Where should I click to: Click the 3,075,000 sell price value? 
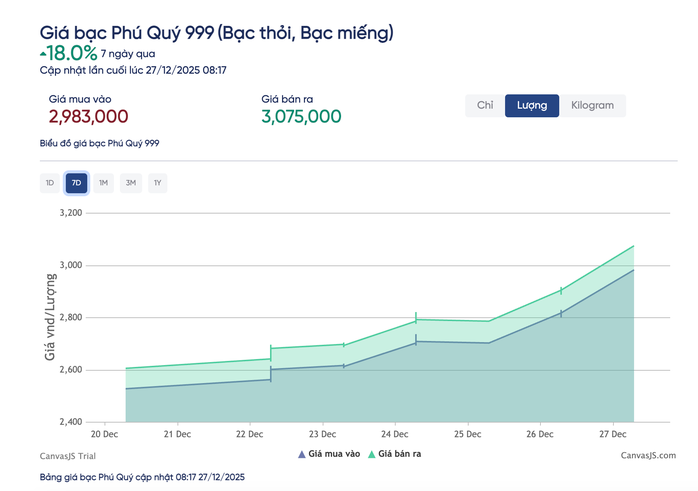point(301,117)
